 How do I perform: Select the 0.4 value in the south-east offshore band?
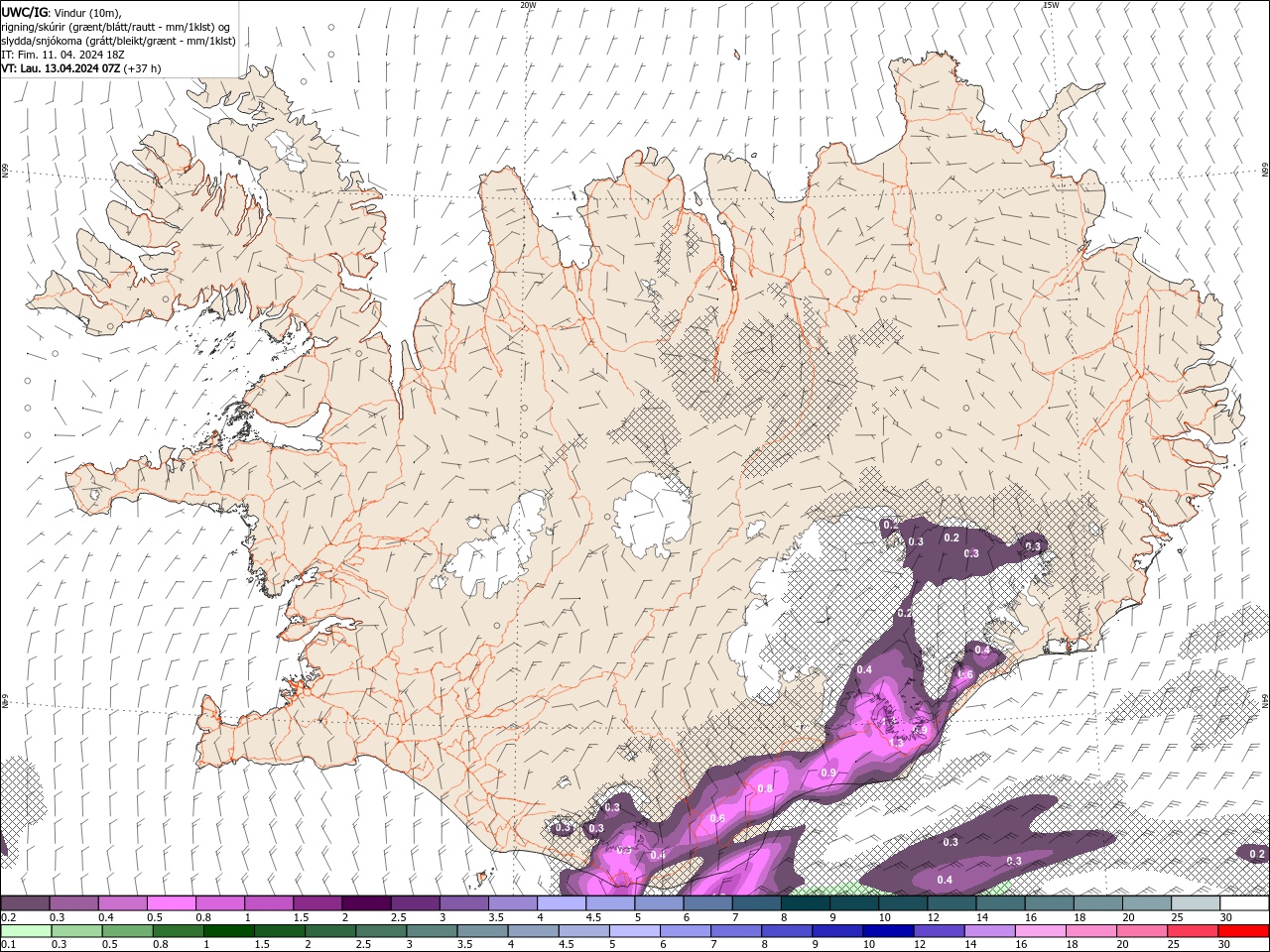945,881
